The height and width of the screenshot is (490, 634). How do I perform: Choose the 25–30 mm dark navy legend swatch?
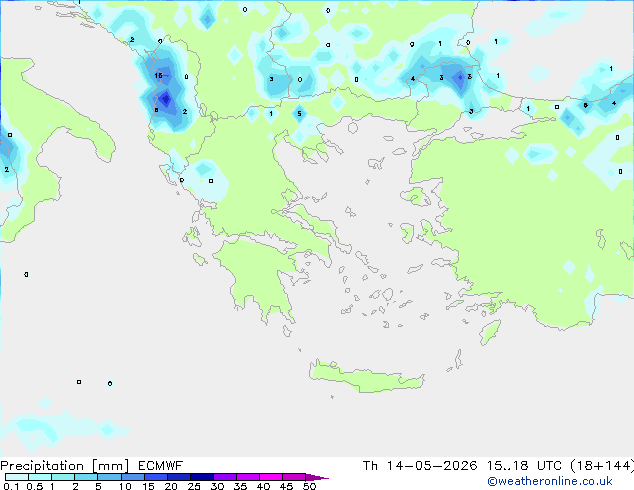(202, 477)
